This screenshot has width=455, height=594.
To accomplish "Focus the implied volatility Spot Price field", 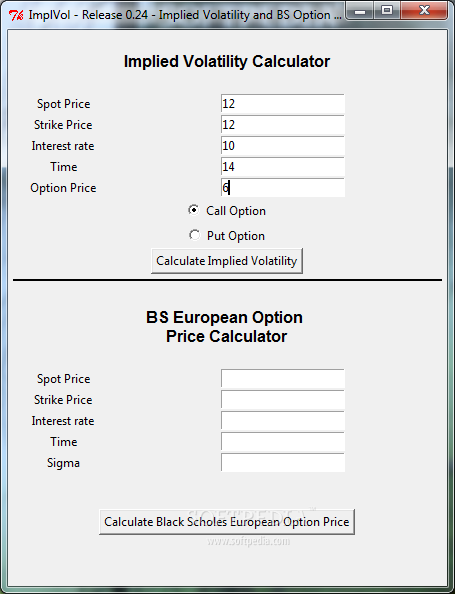I will tap(283, 104).
